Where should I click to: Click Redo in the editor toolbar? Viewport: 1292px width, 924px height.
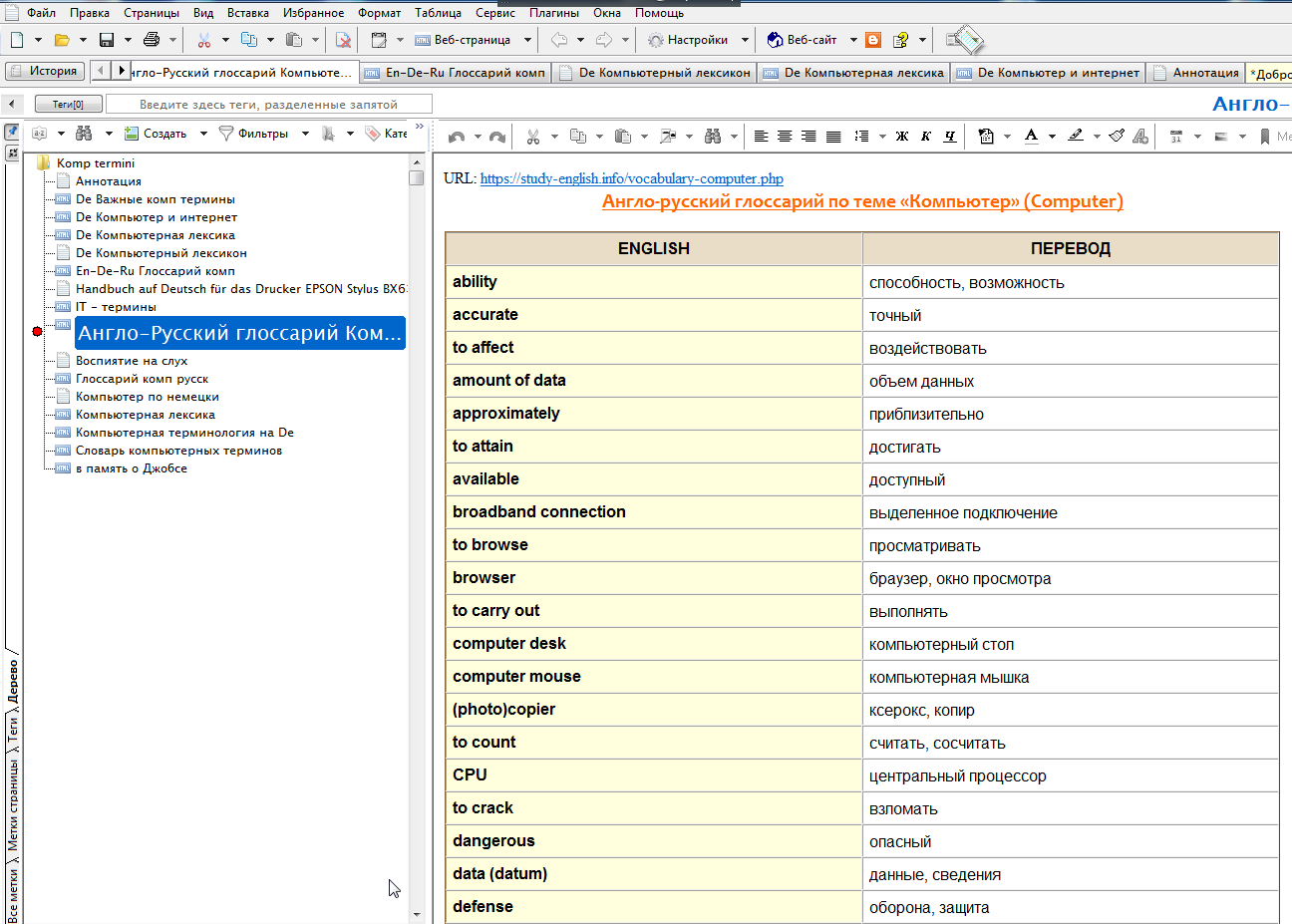[x=497, y=137]
